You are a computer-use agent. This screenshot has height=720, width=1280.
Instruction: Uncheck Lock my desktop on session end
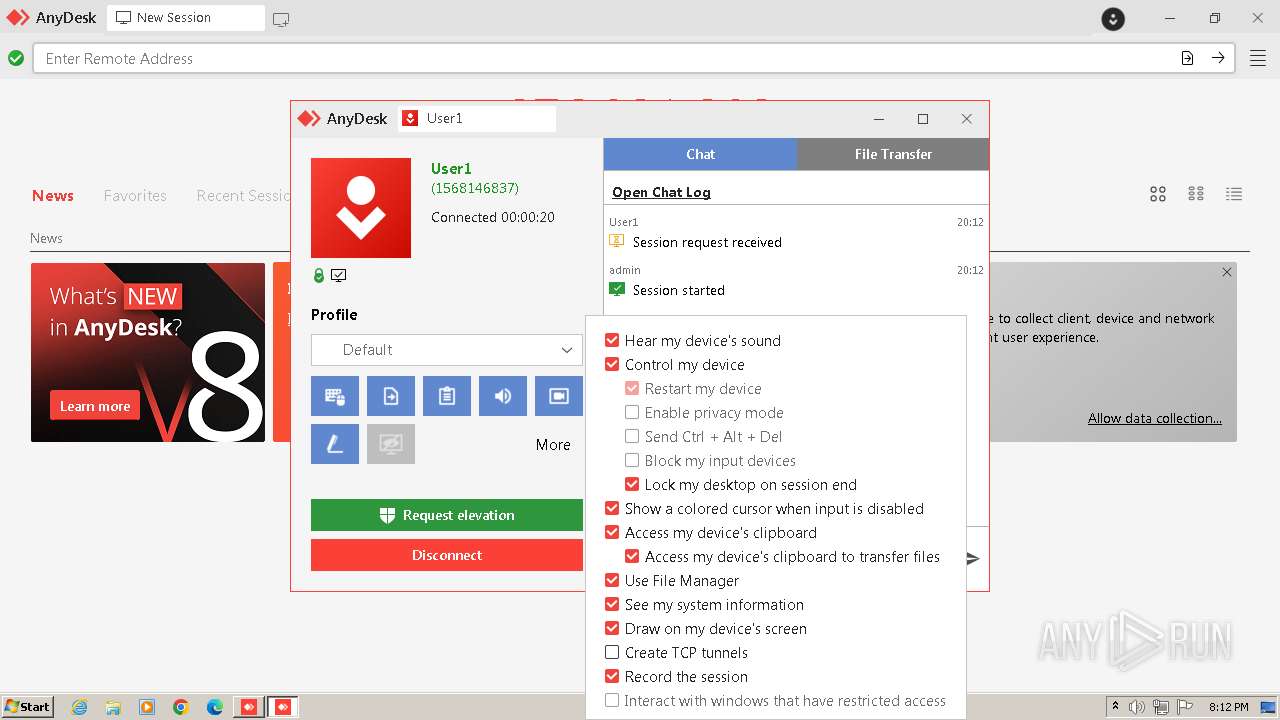[x=632, y=484]
